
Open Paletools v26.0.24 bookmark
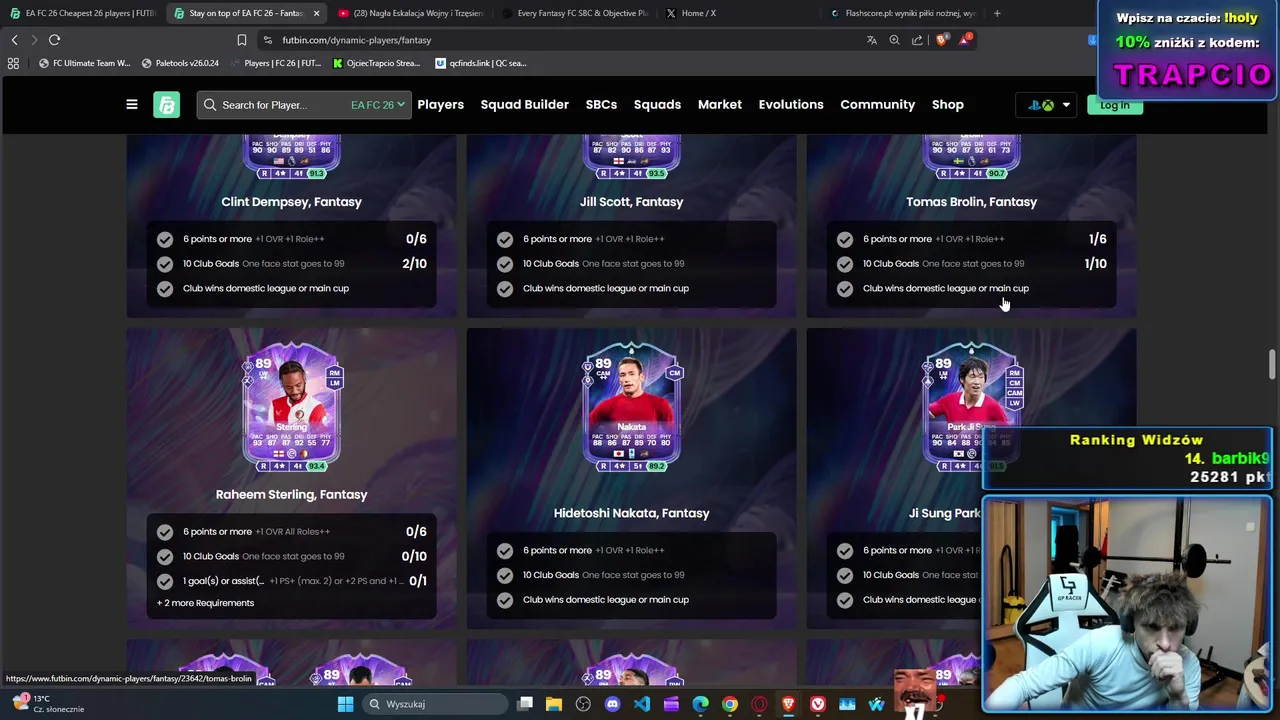pos(180,63)
